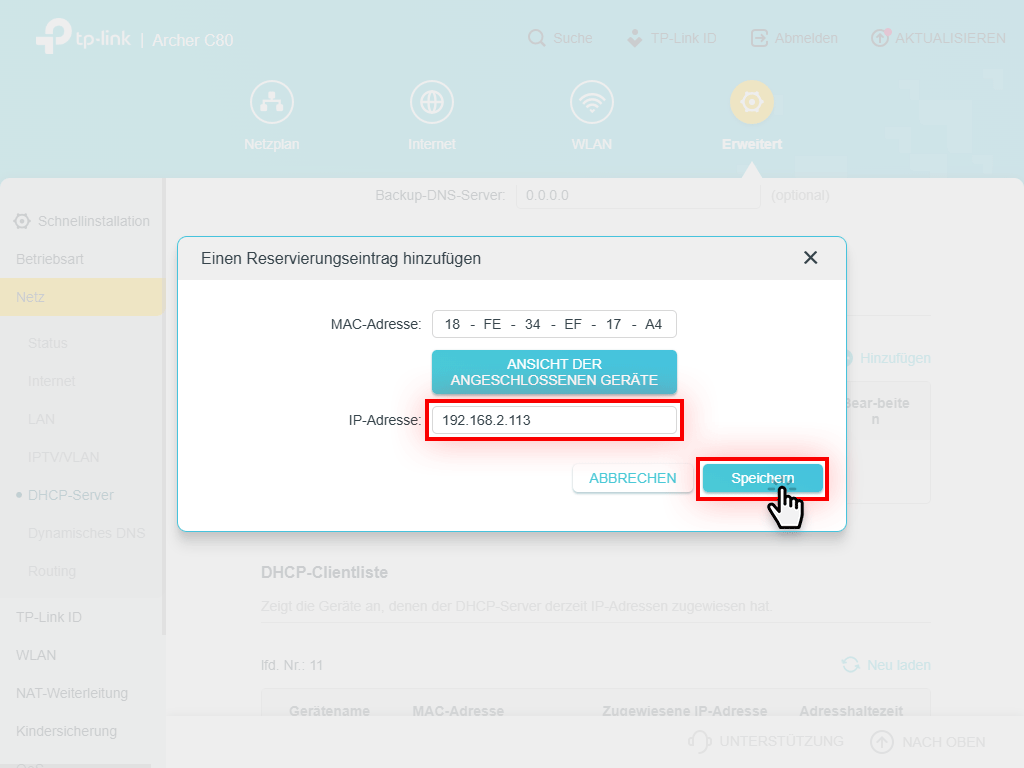Click the Erweitert gear icon
The height and width of the screenshot is (768, 1024).
[x=751, y=103]
